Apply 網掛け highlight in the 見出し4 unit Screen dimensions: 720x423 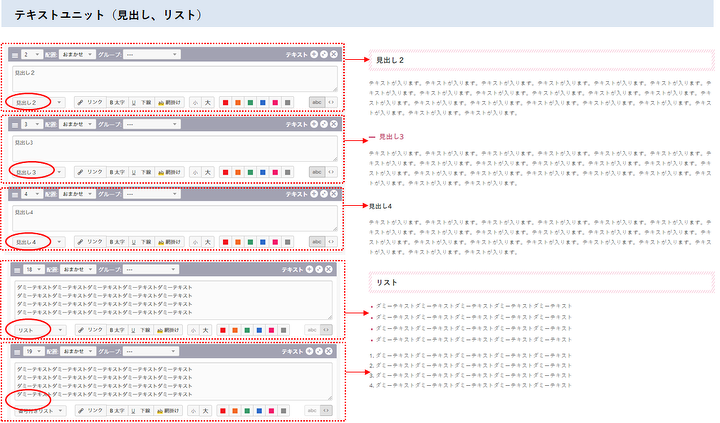click(169, 241)
